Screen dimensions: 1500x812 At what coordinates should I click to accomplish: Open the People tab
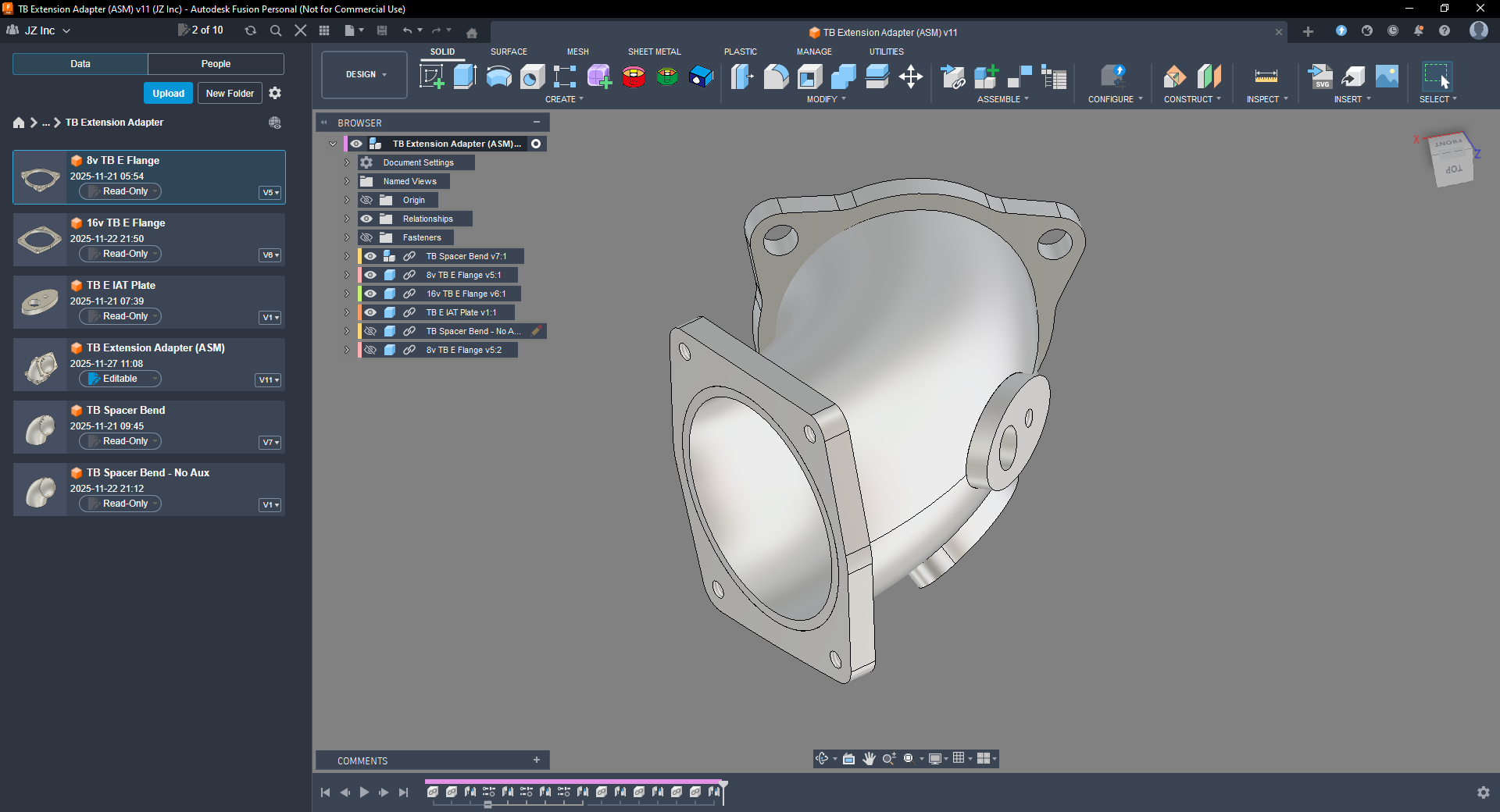tap(216, 64)
